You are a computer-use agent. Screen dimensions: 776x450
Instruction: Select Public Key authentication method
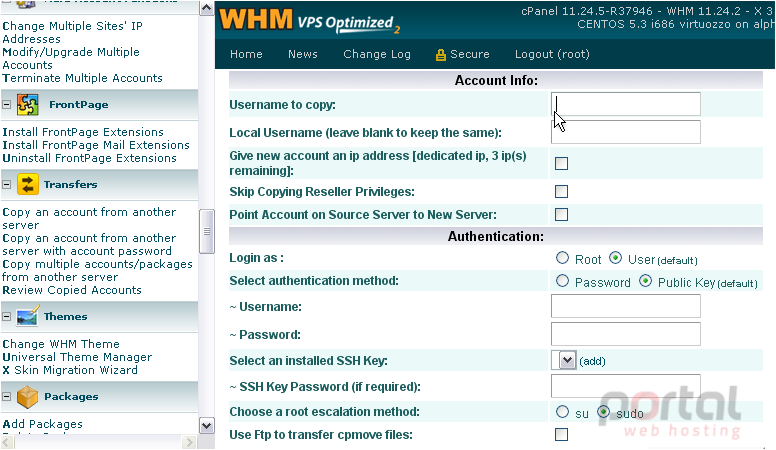tap(645, 281)
